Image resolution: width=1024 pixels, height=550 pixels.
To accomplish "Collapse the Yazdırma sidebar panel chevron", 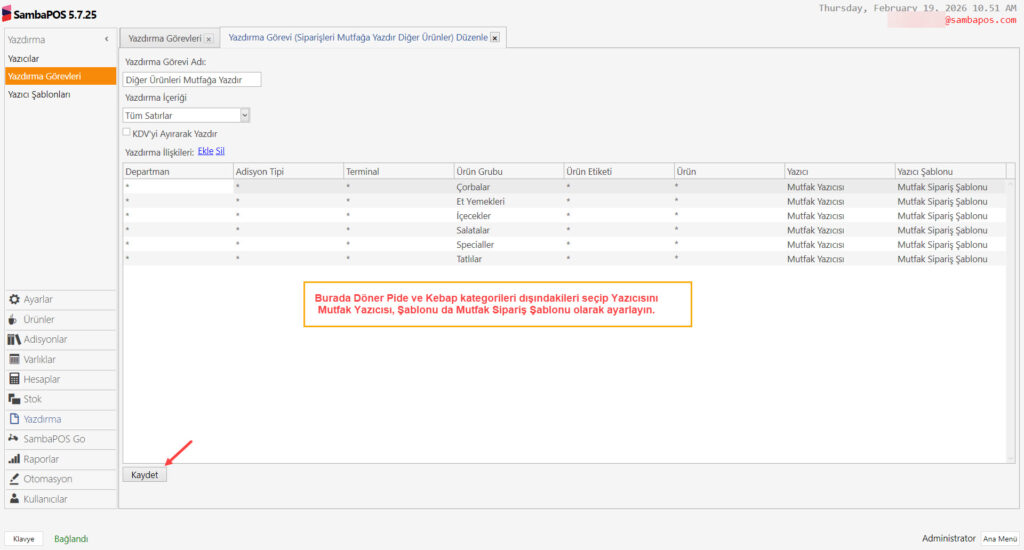I will (x=106, y=39).
